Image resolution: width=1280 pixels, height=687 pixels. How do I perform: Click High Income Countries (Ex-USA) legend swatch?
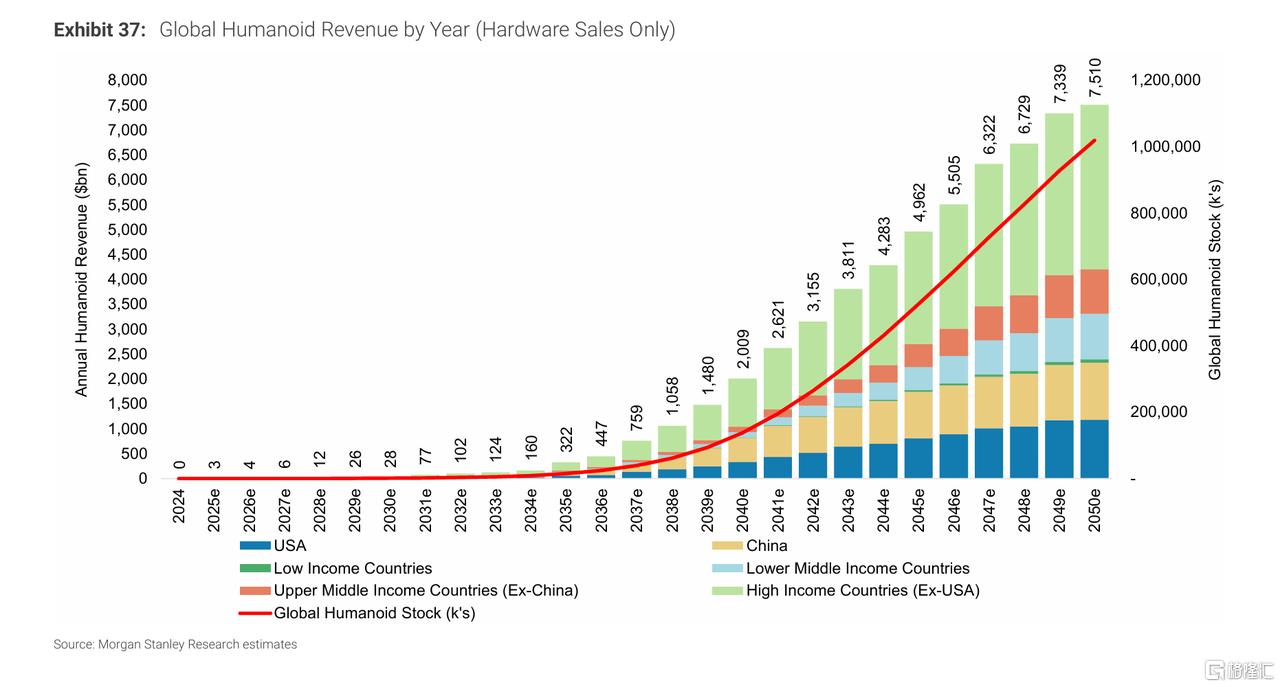click(x=727, y=590)
